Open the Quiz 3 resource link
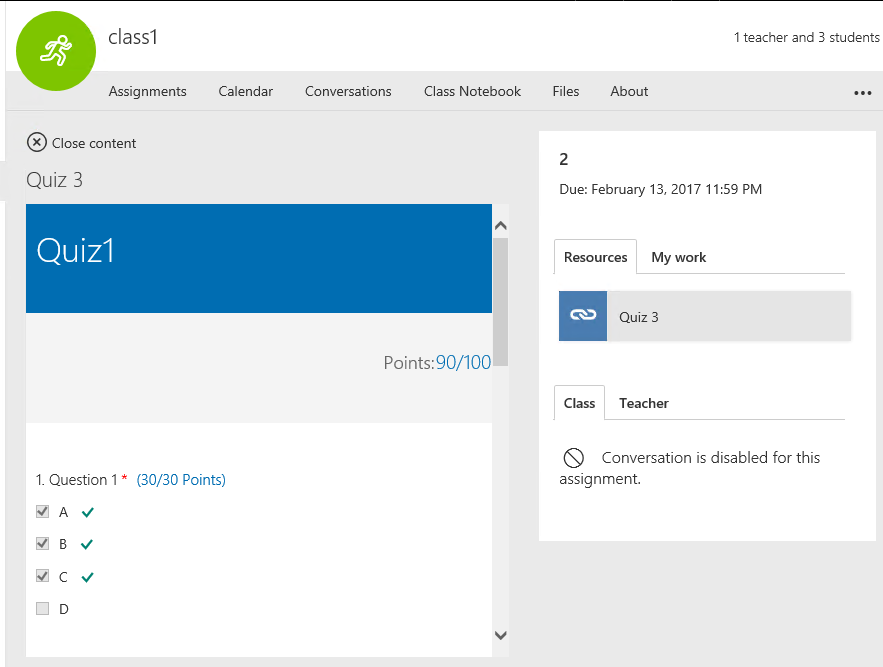Screen dimensions: 883x667 coord(705,316)
